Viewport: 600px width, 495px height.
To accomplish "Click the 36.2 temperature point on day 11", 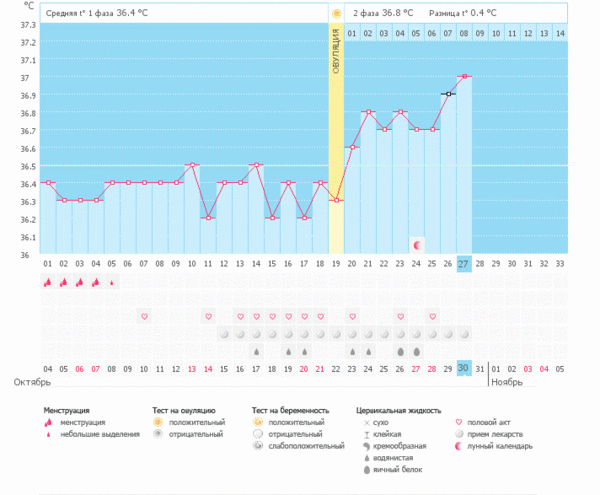I will point(208,218).
